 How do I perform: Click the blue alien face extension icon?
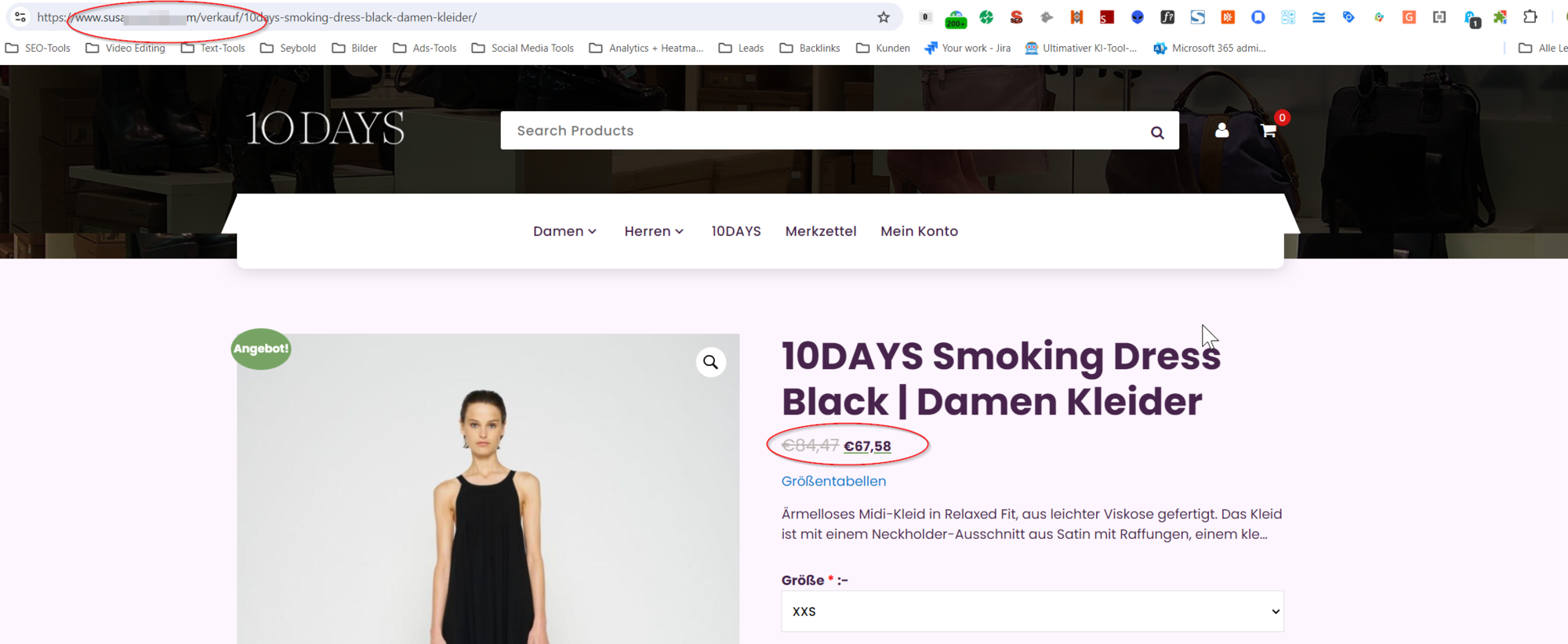tap(1138, 17)
